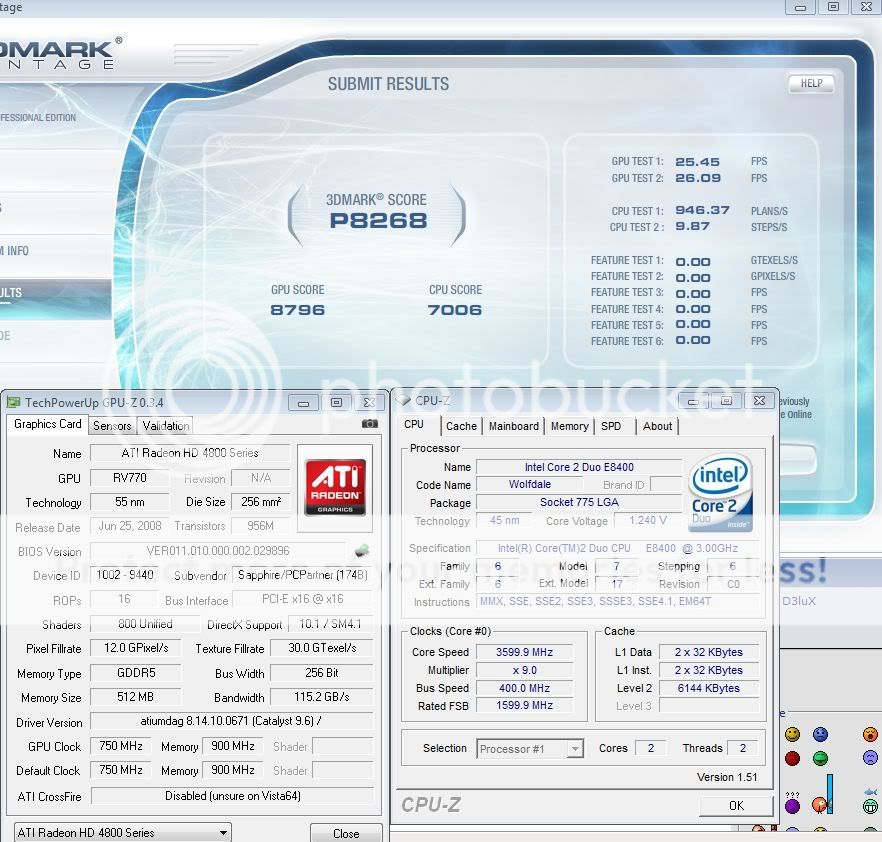This screenshot has width=882, height=842.
Task: Open the ATI Radeon HD 4800 Series dropdown
Action: click(x=123, y=832)
